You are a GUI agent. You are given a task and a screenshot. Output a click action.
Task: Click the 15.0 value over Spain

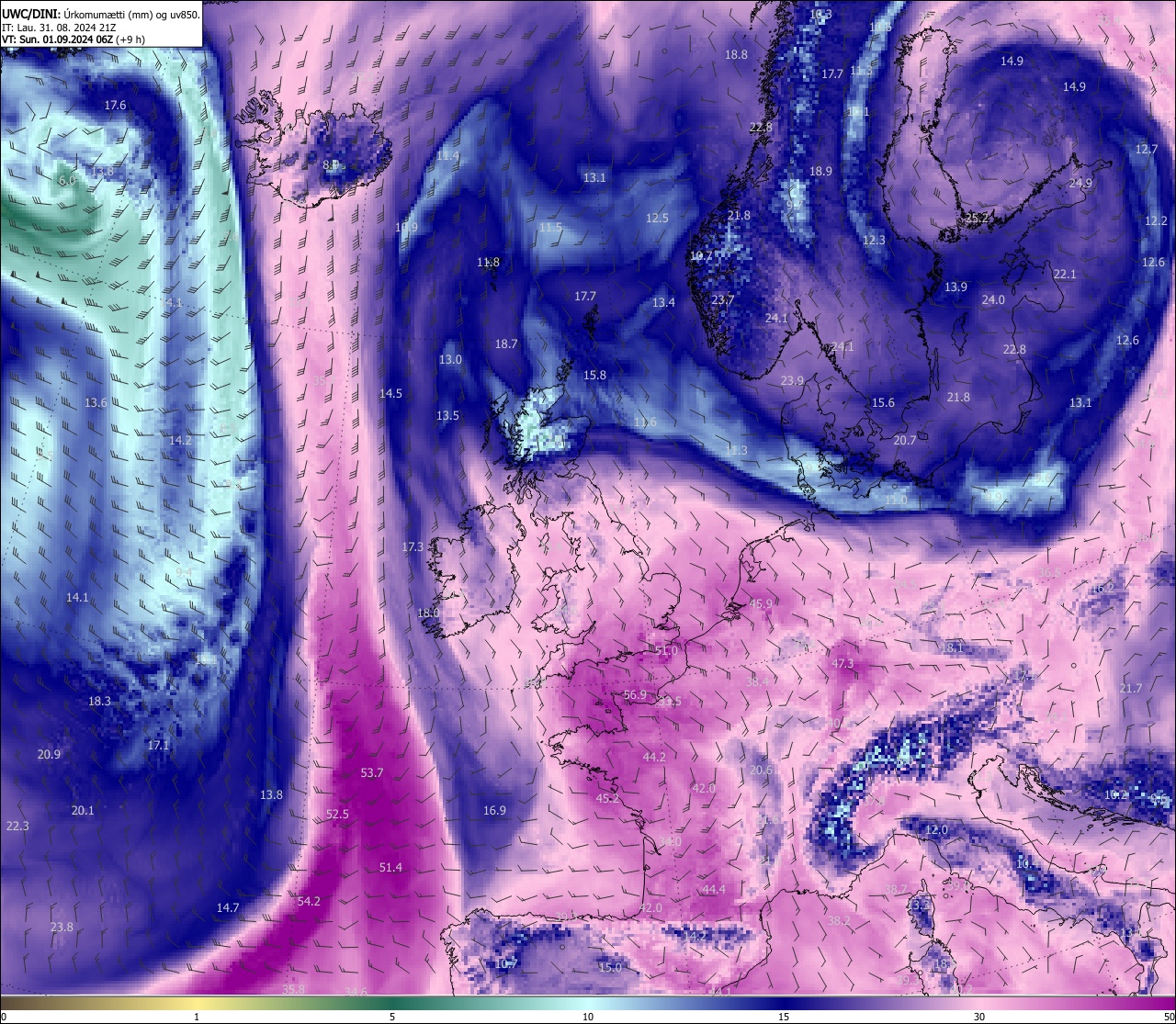[x=610, y=968]
